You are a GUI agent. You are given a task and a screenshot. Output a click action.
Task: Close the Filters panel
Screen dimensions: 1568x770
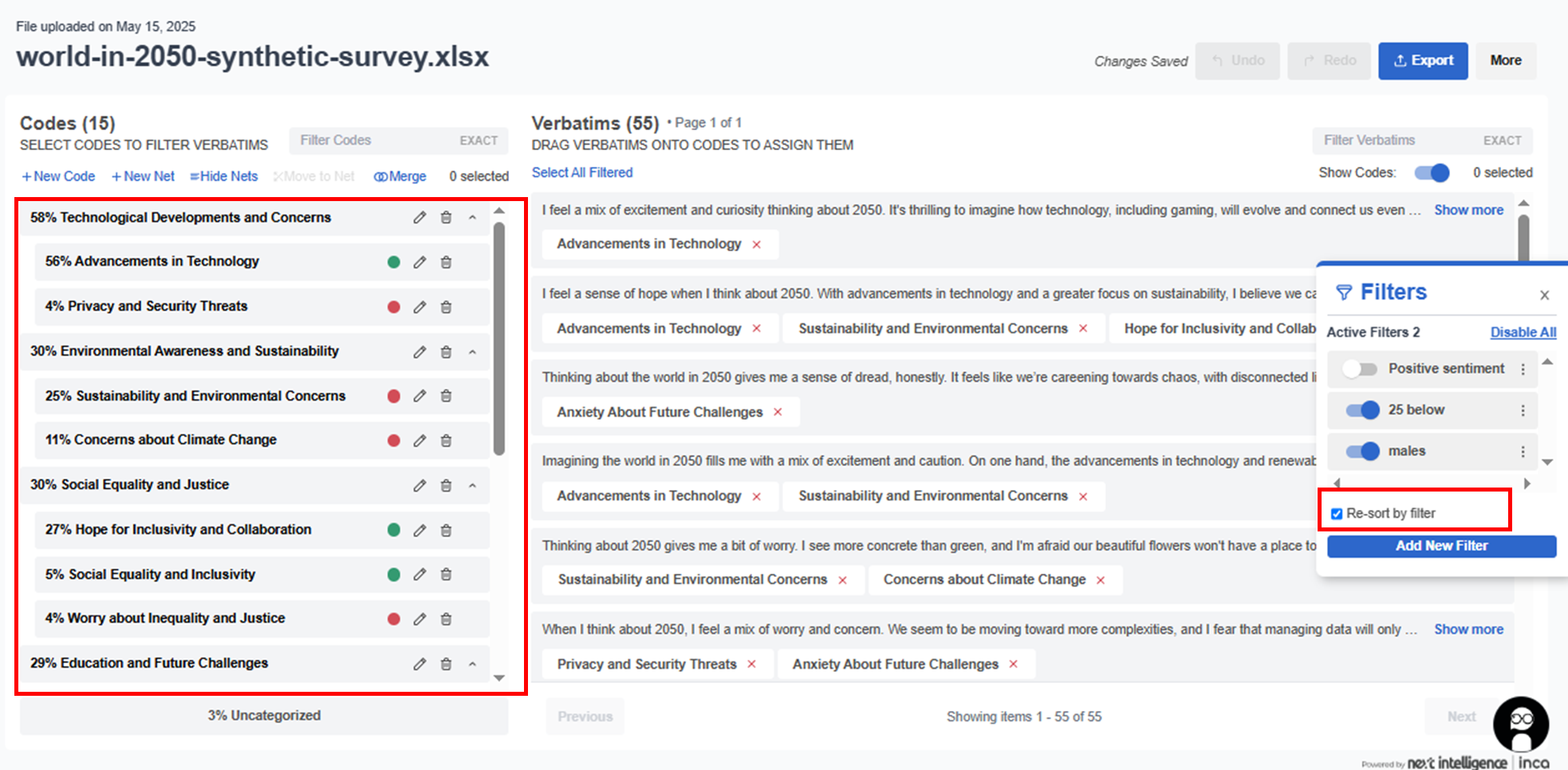(x=1544, y=295)
